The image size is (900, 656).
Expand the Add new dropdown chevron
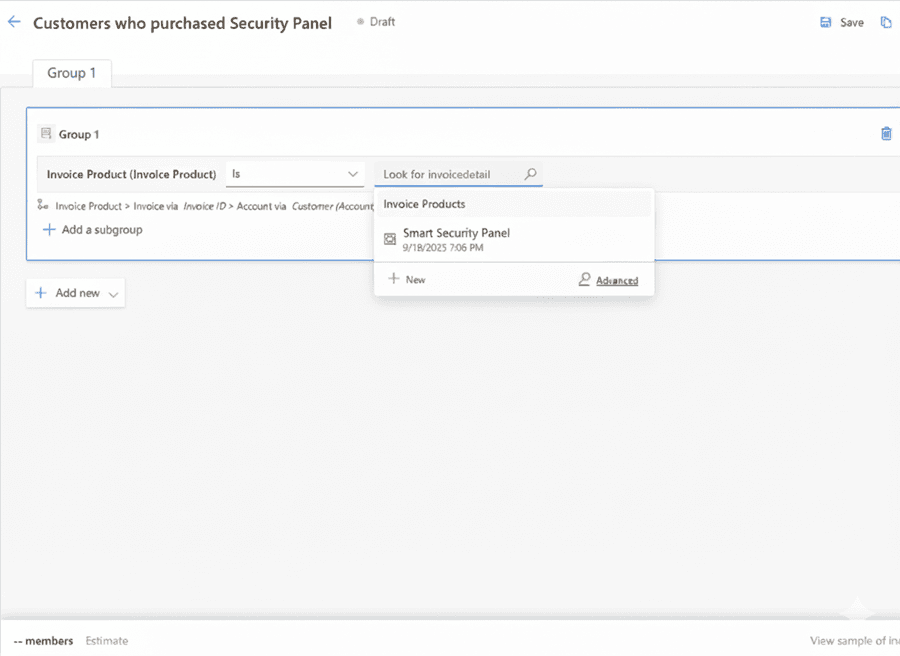coord(113,294)
